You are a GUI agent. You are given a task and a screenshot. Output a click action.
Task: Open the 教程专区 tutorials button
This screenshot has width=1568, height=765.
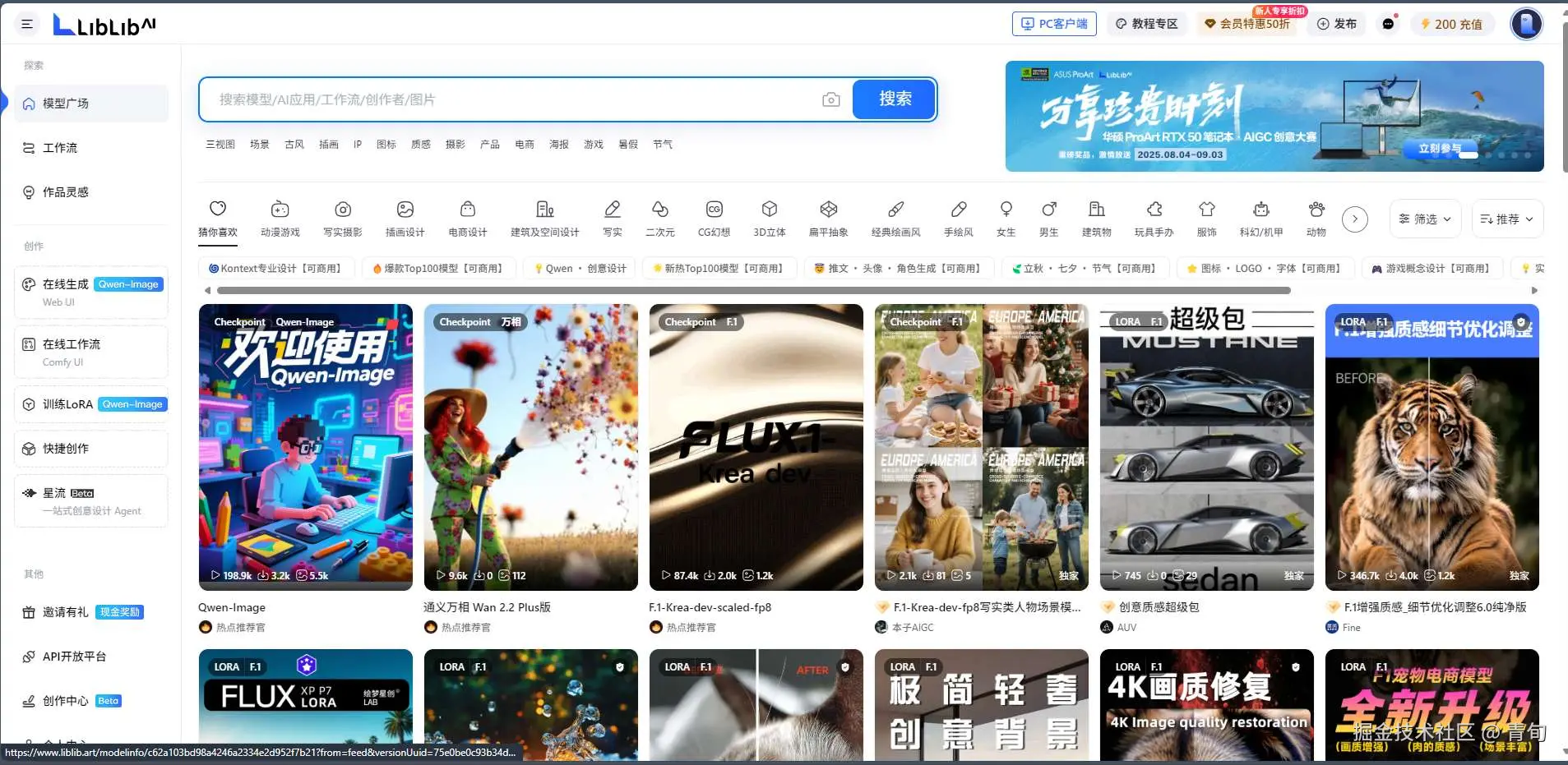tap(1147, 24)
